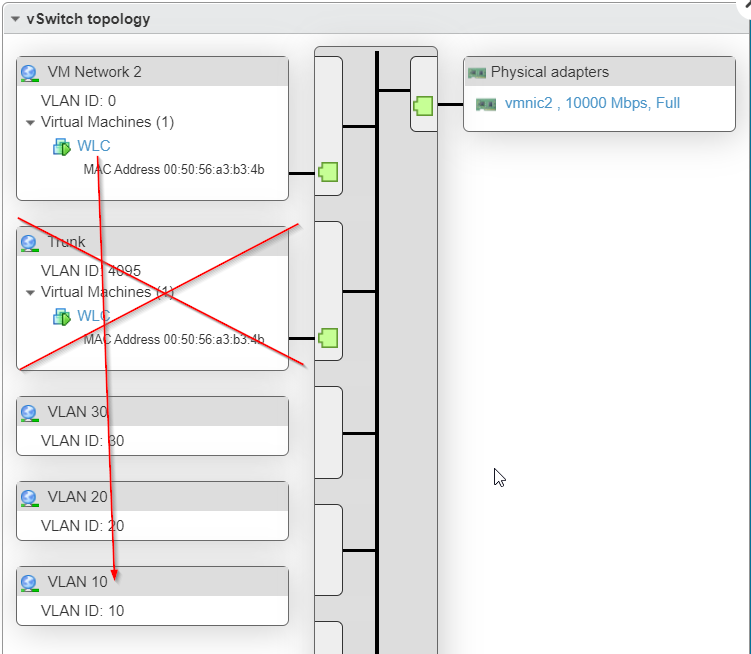Select the VLAN 10 port group title
Image resolution: width=751 pixels, height=654 pixels.
[x=78, y=582]
